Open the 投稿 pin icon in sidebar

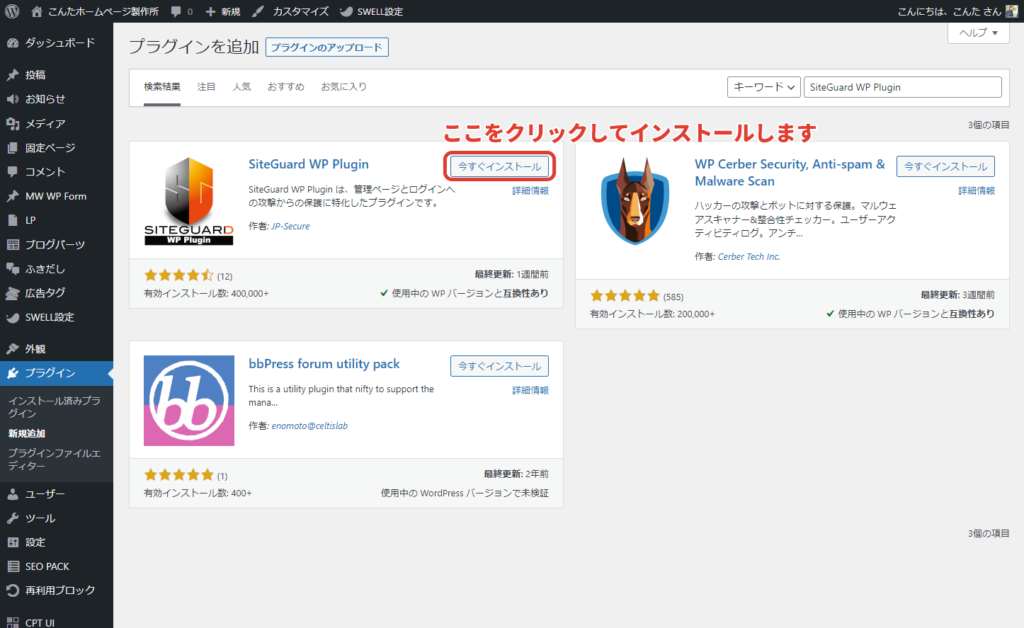click(12, 75)
